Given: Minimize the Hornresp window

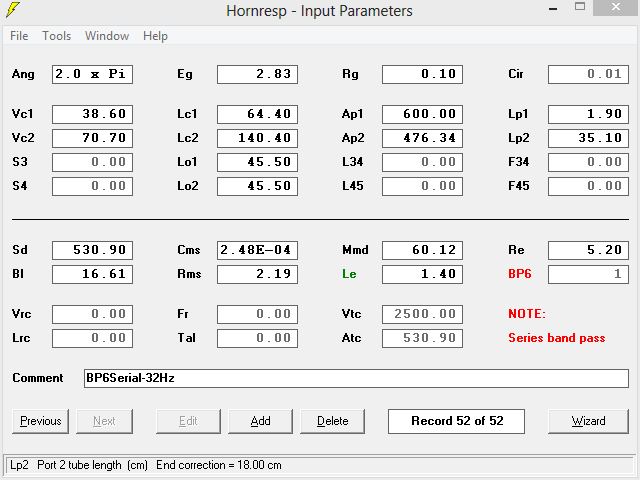Looking at the screenshot, I should [554, 8].
